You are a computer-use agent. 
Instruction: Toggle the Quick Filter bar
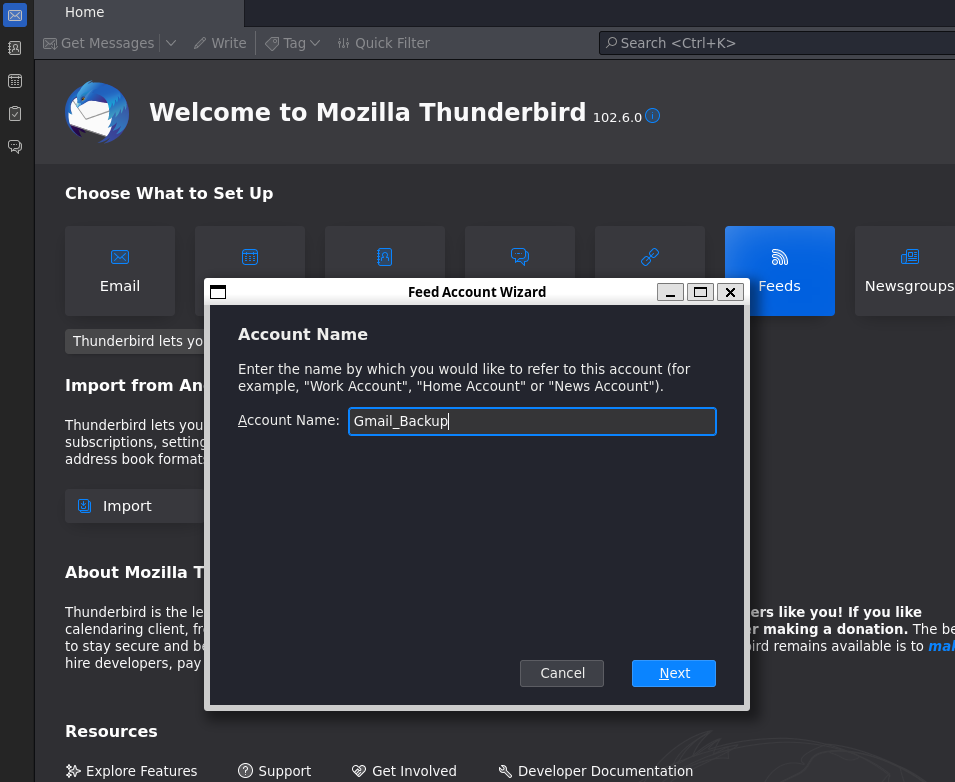(x=384, y=43)
